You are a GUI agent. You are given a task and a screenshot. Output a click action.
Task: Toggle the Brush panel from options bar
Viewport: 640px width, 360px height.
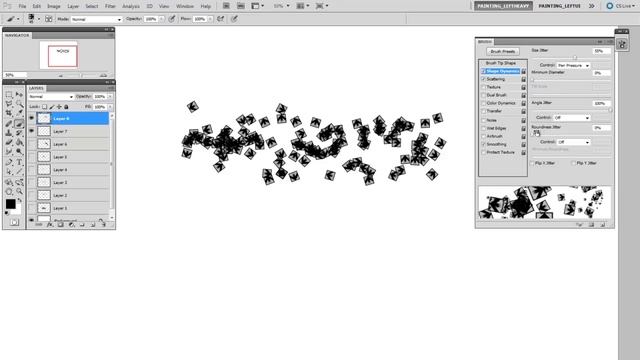pyautogui.click(x=49, y=19)
